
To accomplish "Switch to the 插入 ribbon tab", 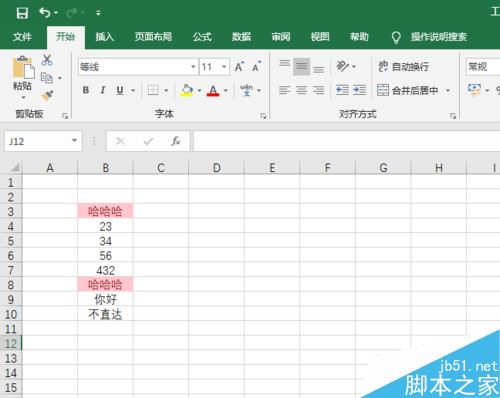I will (105, 36).
